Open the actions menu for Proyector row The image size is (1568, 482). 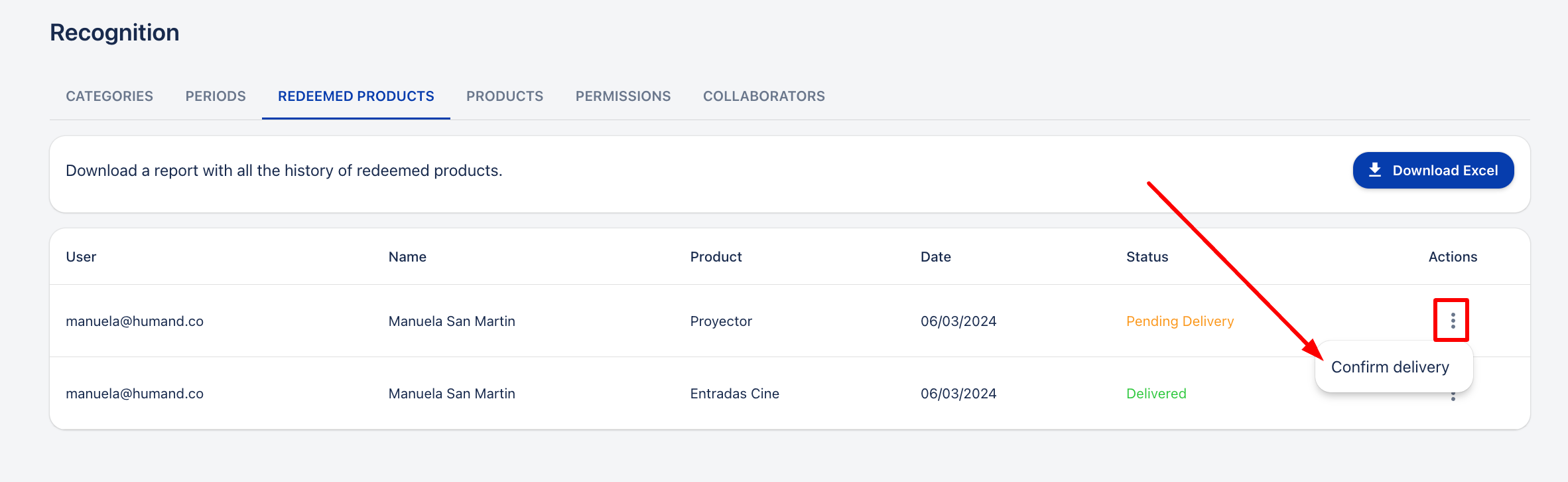[1453, 321]
